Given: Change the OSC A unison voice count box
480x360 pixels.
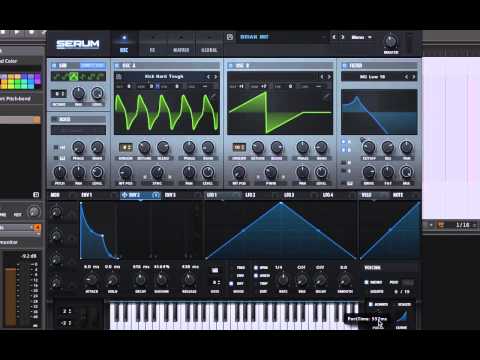Looking at the screenshot, I should (126, 147).
